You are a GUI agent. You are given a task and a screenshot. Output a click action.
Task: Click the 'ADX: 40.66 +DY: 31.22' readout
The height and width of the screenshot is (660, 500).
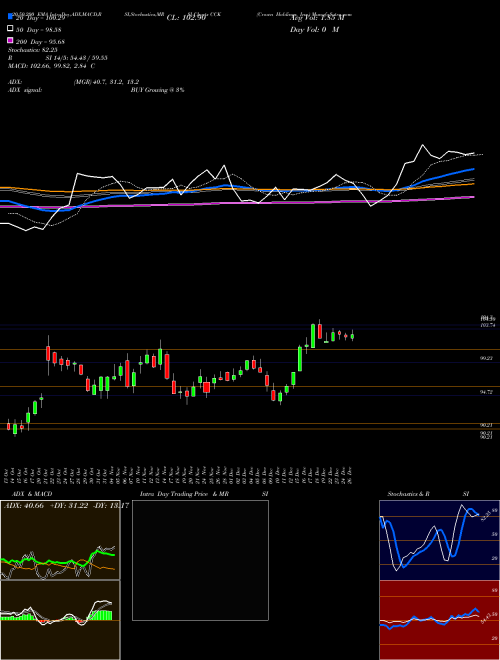(x=46, y=506)
